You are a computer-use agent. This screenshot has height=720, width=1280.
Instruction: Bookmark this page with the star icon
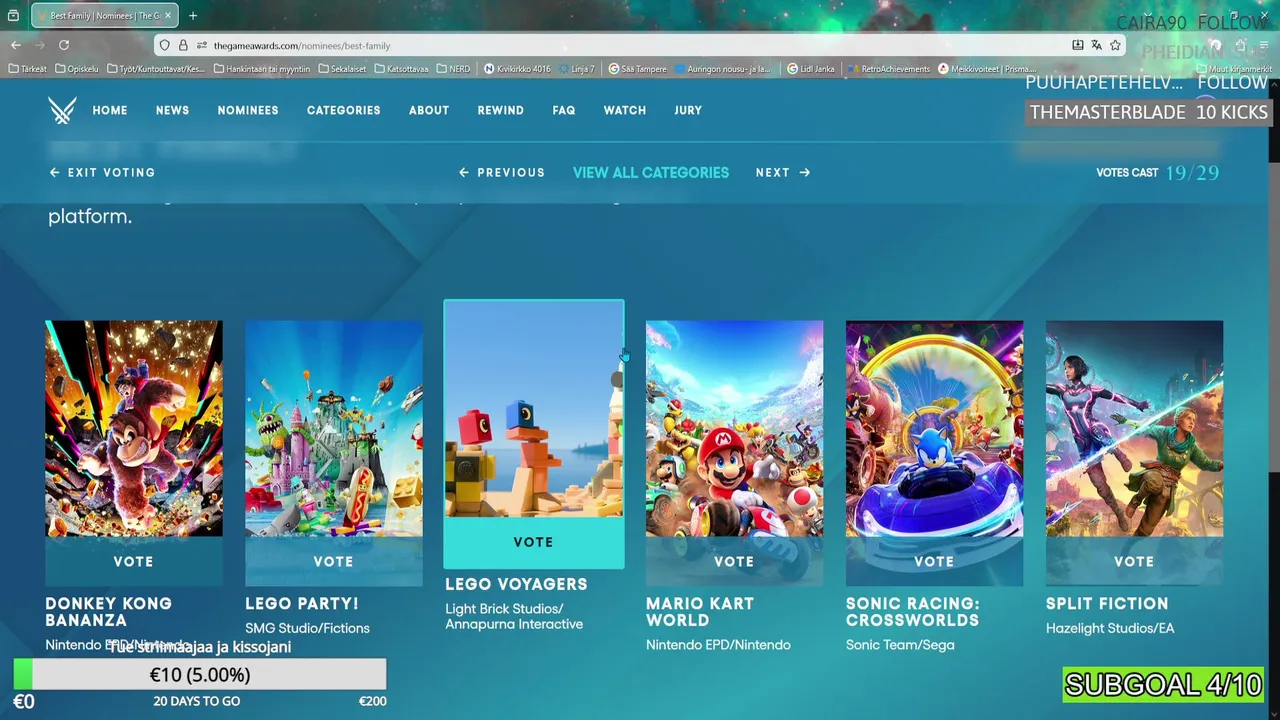tap(1115, 45)
